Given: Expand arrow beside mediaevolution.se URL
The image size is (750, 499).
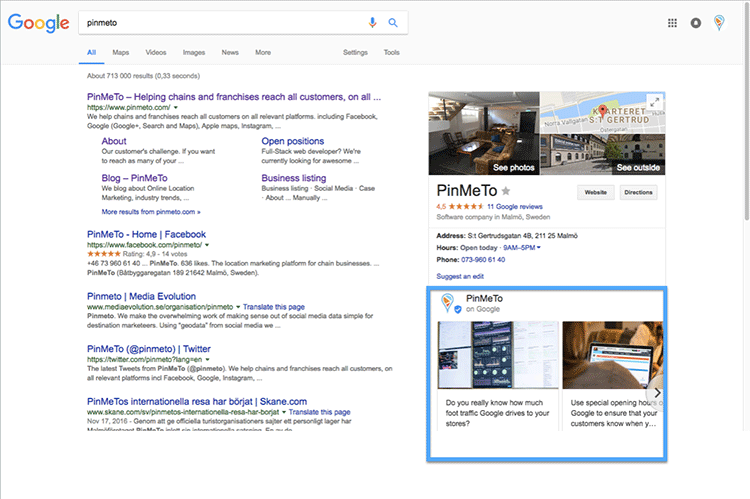Looking at the screenshot, I should pyautogui.click(x=238, y=307).
